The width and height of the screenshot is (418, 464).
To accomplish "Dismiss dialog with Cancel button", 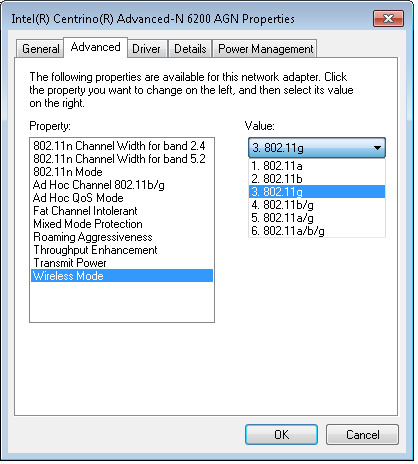I will point(362,435).
